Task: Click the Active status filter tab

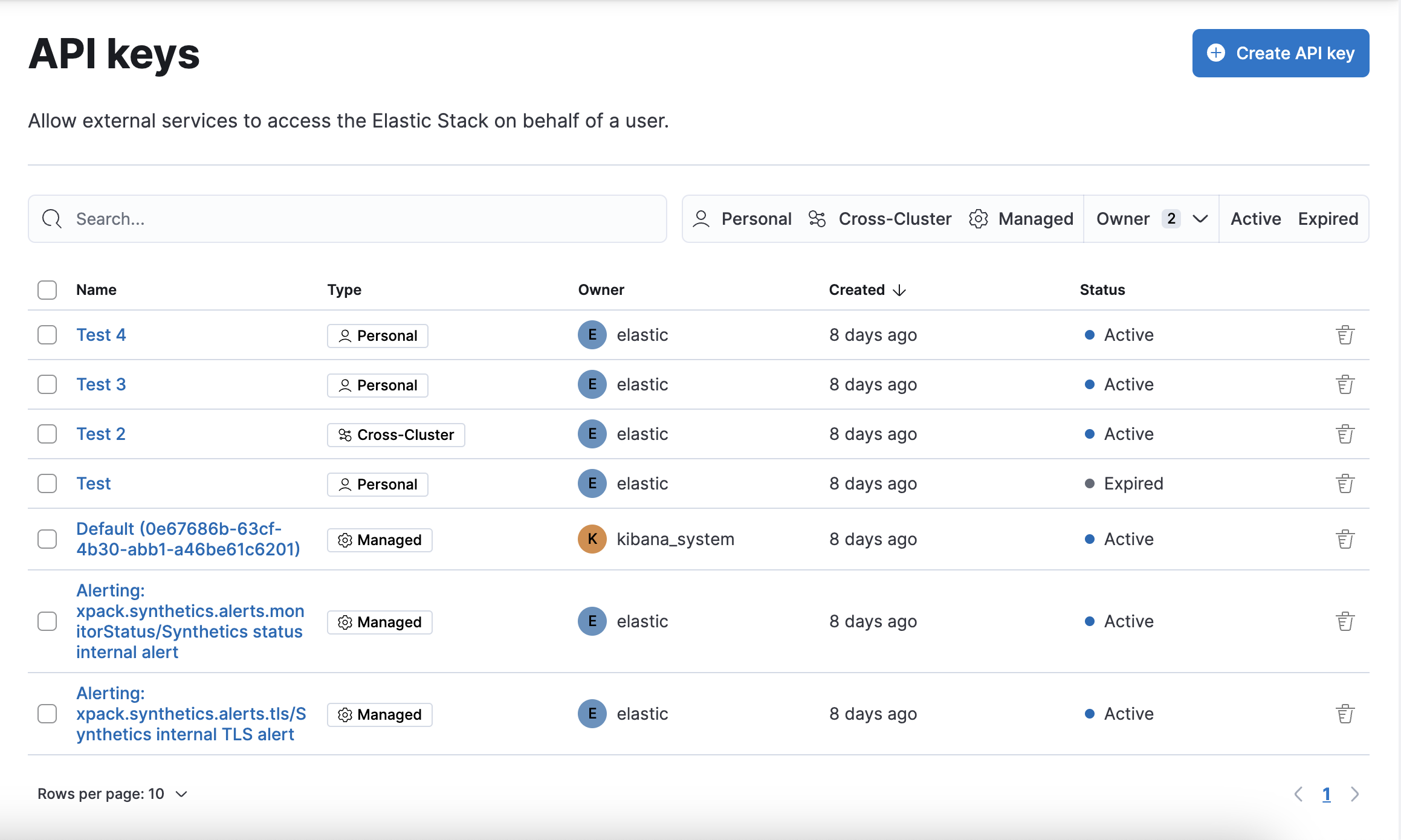Action: click(1255, 219)
